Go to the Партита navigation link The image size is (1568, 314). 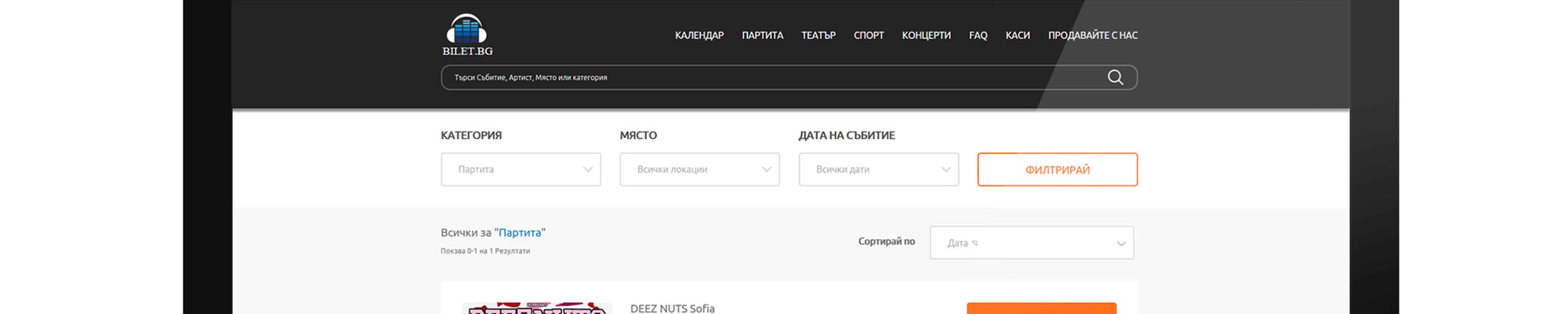[762, 35]
